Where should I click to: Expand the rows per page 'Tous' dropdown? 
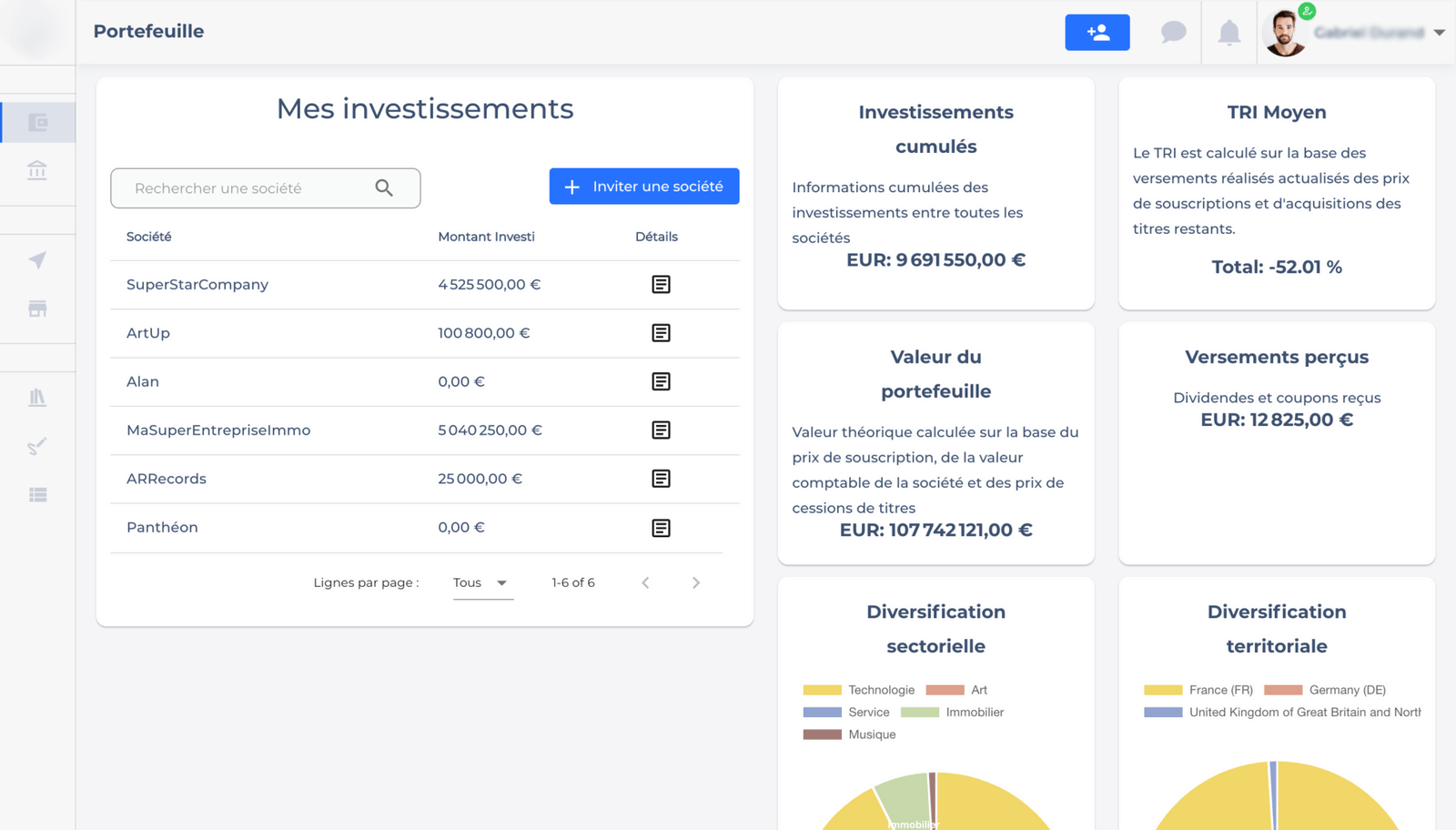pyautogui.click(x=482, y=582)
